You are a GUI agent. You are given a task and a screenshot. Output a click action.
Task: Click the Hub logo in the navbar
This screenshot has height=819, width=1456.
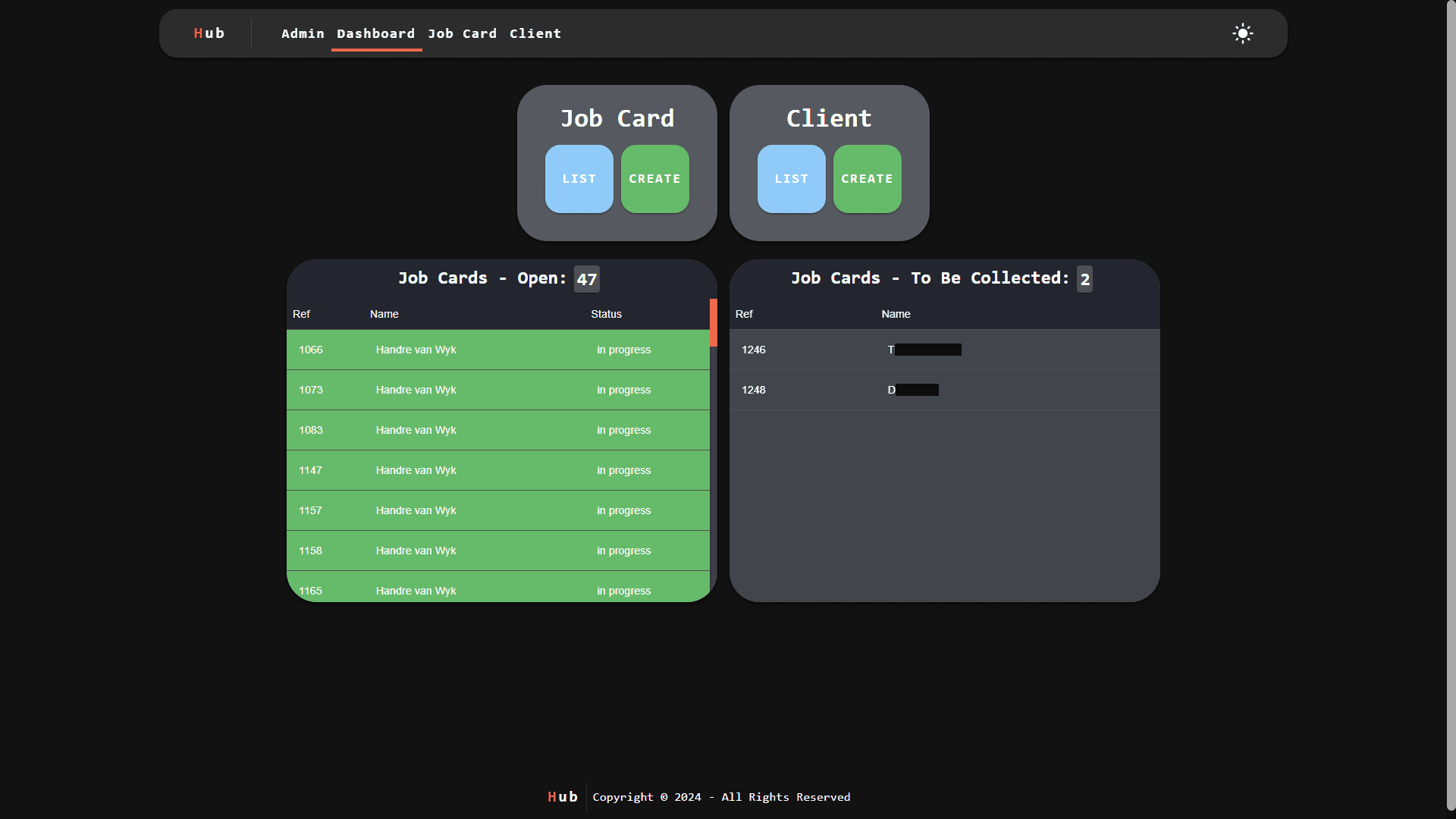209,33
